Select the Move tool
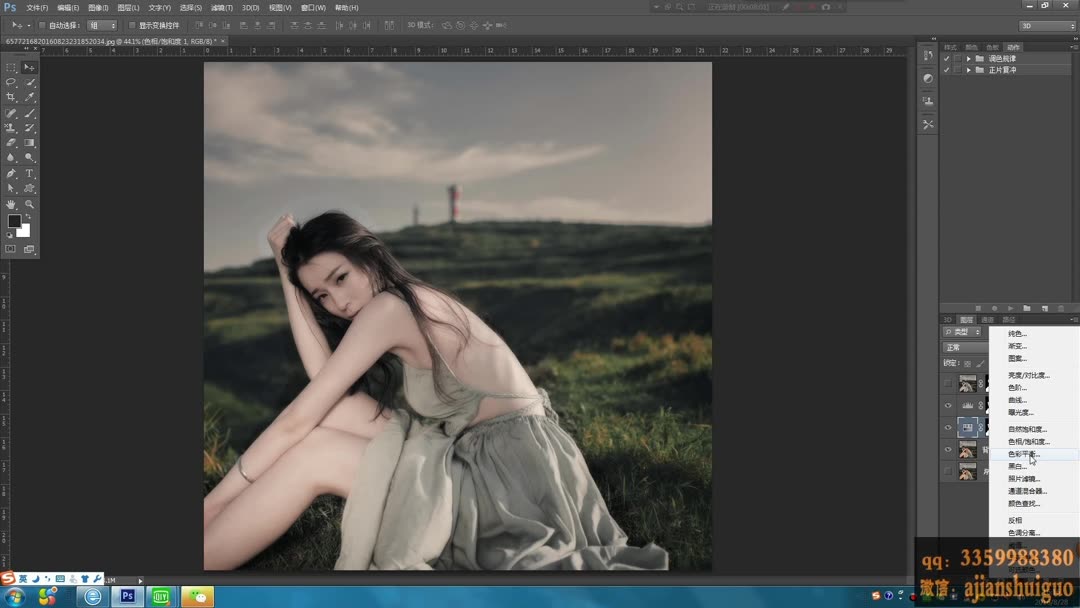The width and height of the screenshot is (1080, 608). tap(30, 67)
